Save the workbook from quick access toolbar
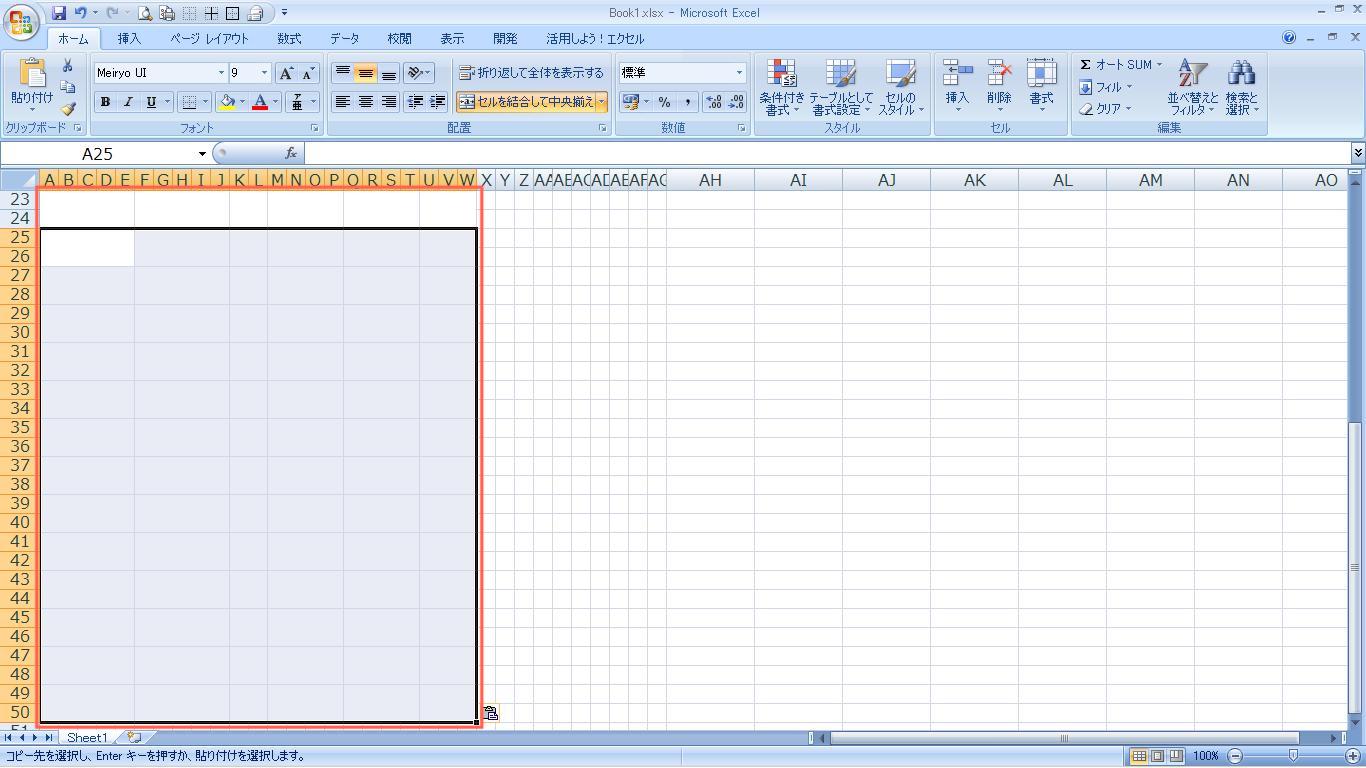This screenshot has height=768, width=1366. click(x=59, y=13)
